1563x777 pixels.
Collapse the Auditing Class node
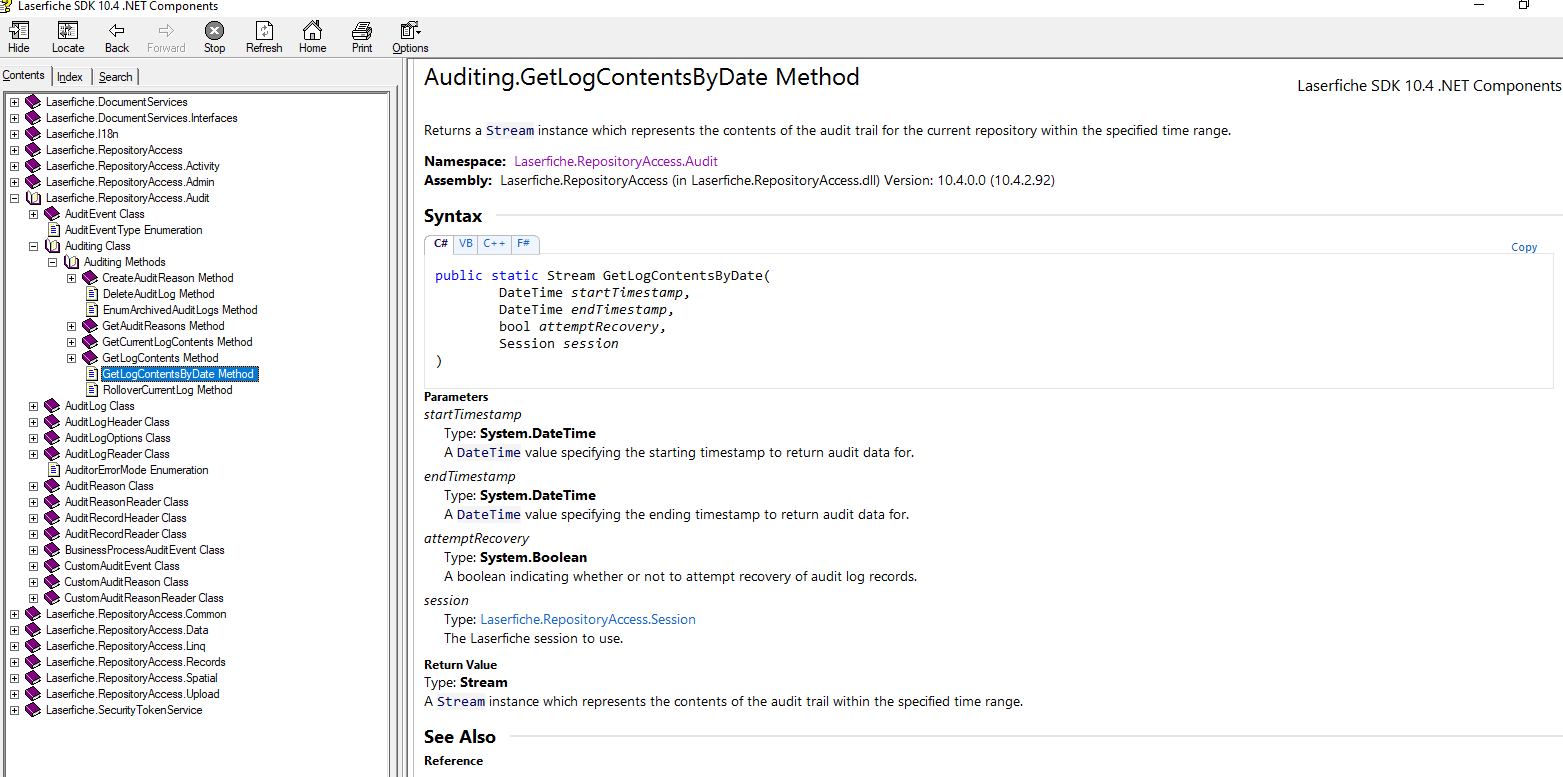click(33, 246)
